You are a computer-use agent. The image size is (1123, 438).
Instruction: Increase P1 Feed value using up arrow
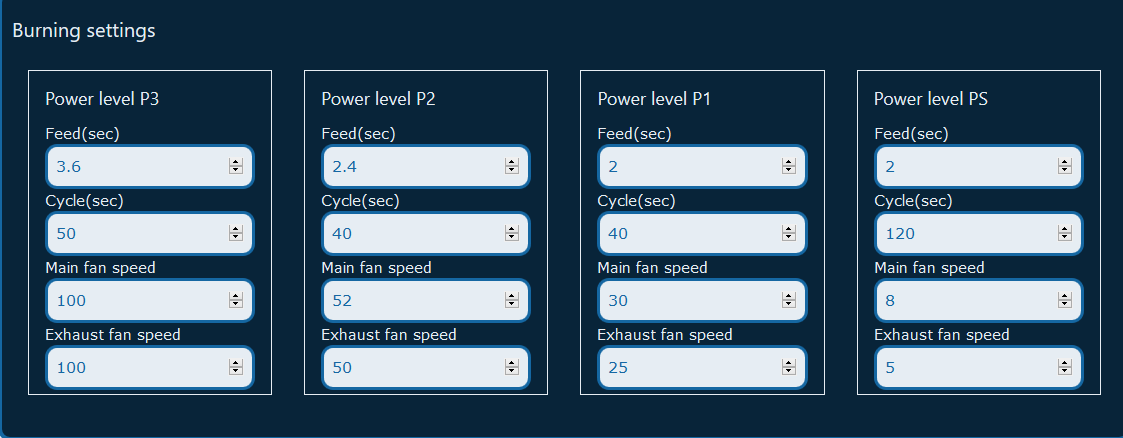pyautogui.click(x=788, y=163)
